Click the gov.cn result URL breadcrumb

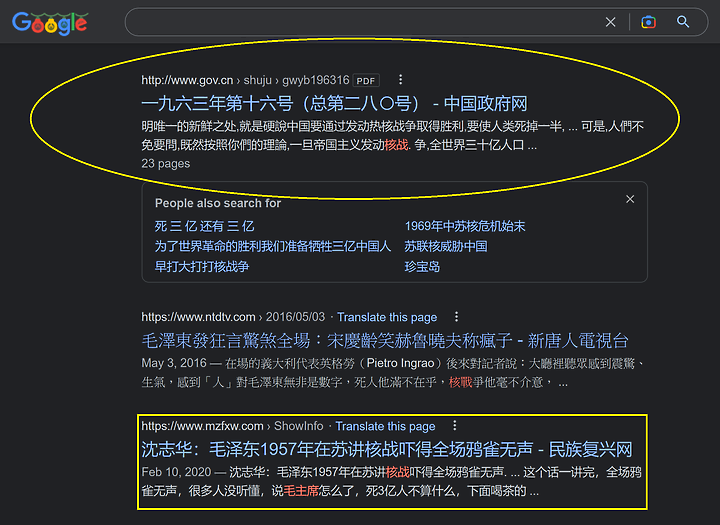245,80
